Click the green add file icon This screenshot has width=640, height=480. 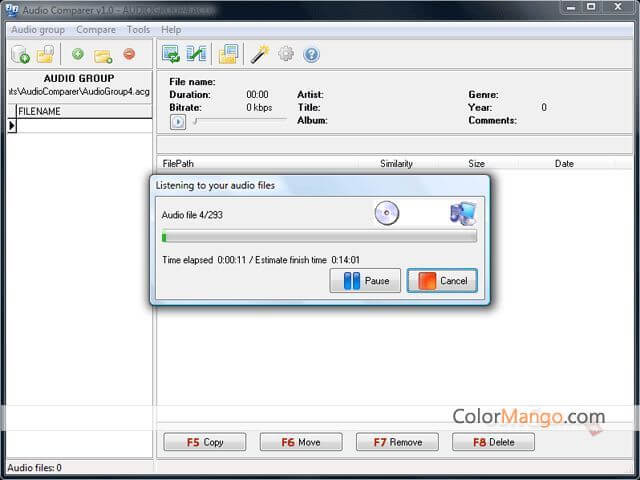(x=78, y=54)
